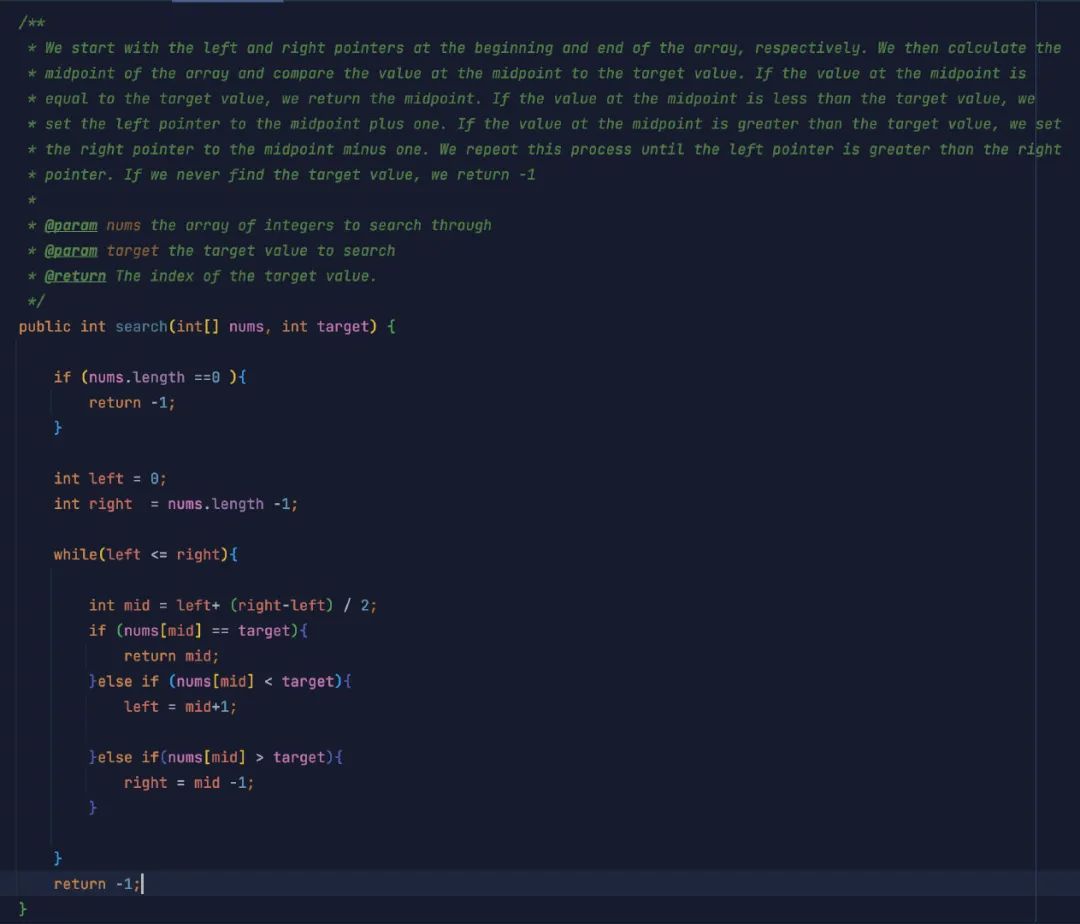Click final 'return -1;' on the highlighted line
The height and width of the screenshot is (924, 1080).
[97, 884]
